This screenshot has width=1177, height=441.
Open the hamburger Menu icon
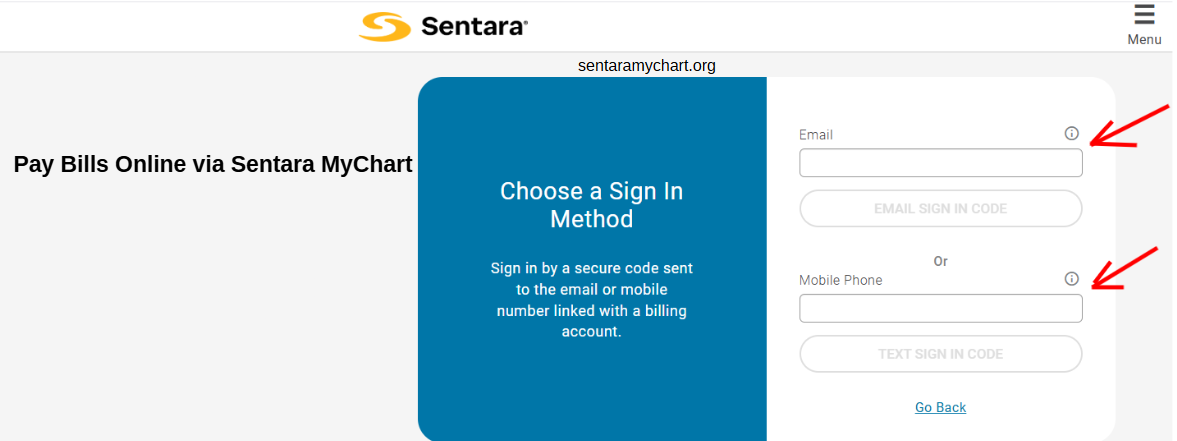point(1144,14)
